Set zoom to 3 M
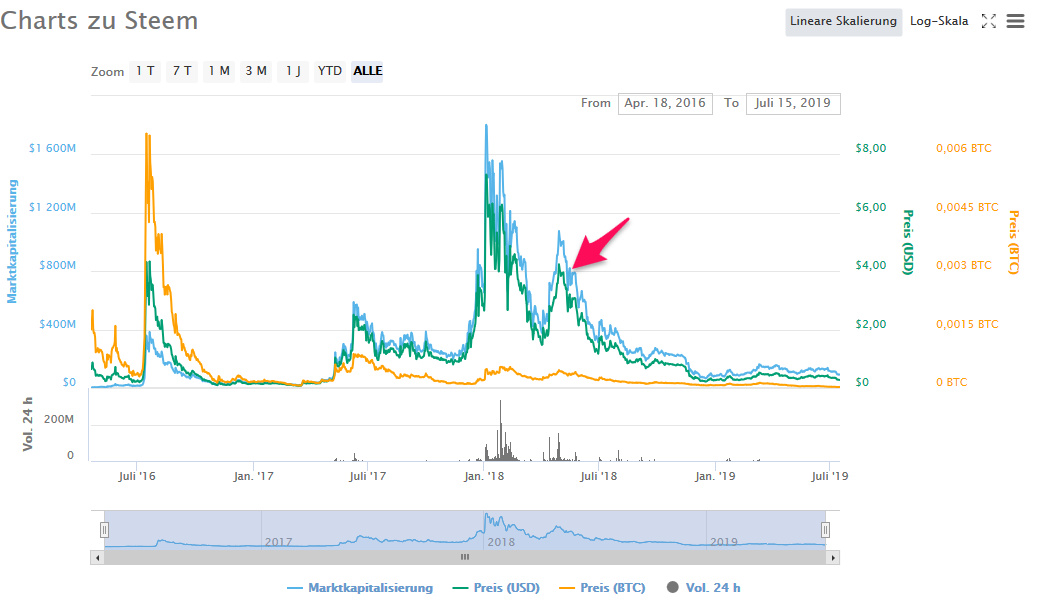Viewport: 1043px width, 602px height. (x=256, y=71)
